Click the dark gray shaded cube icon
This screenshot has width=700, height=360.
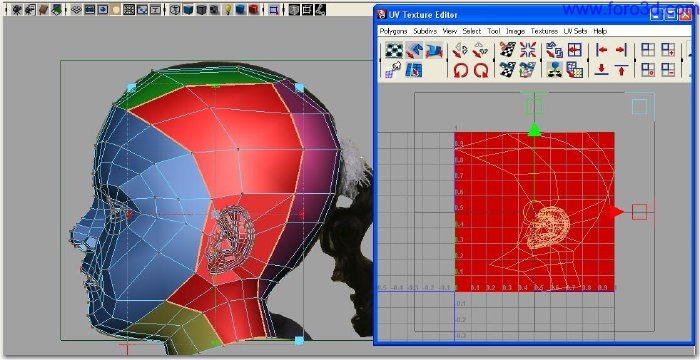201,9
